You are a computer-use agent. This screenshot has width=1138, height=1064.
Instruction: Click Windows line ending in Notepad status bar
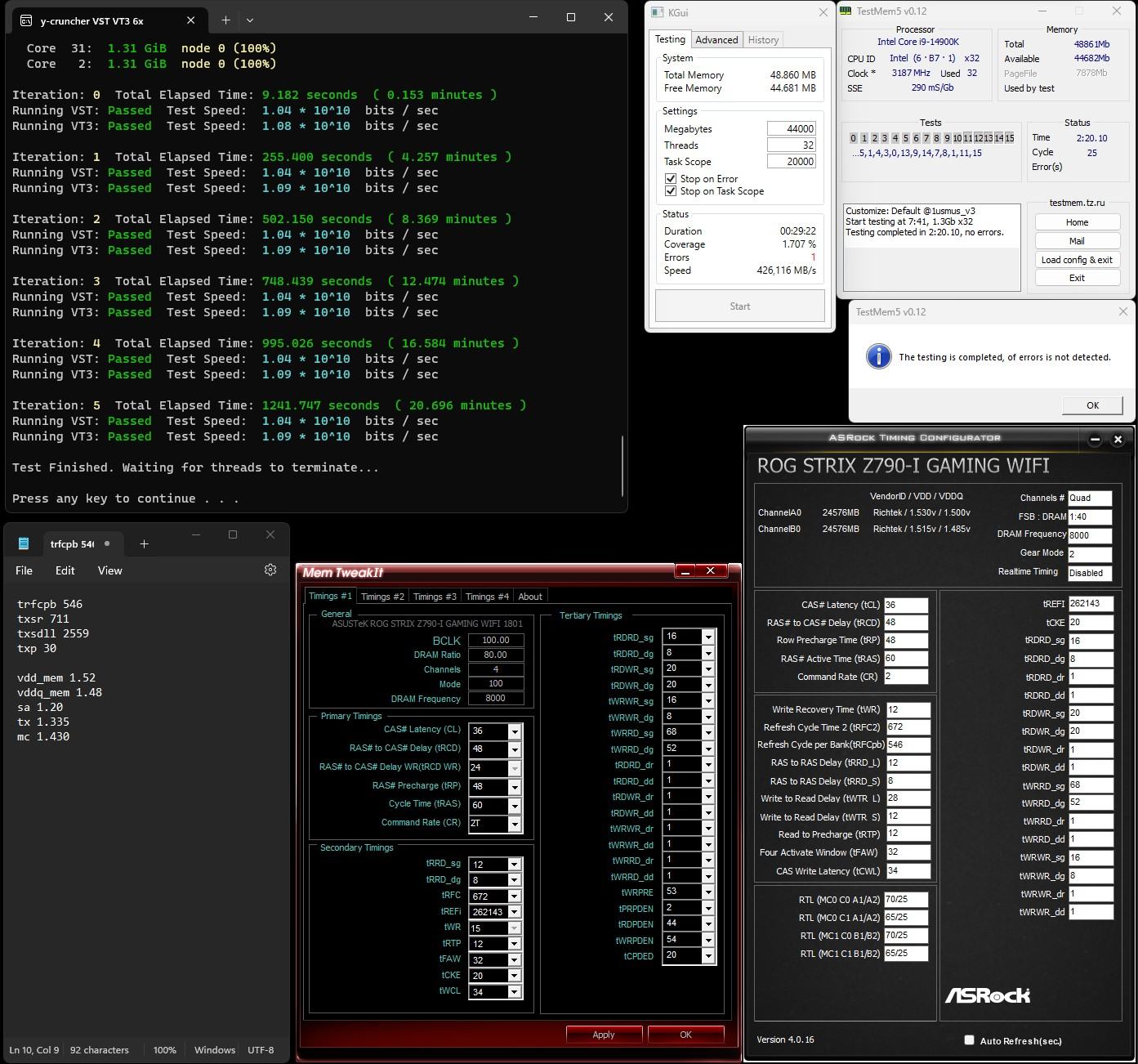215,1050
